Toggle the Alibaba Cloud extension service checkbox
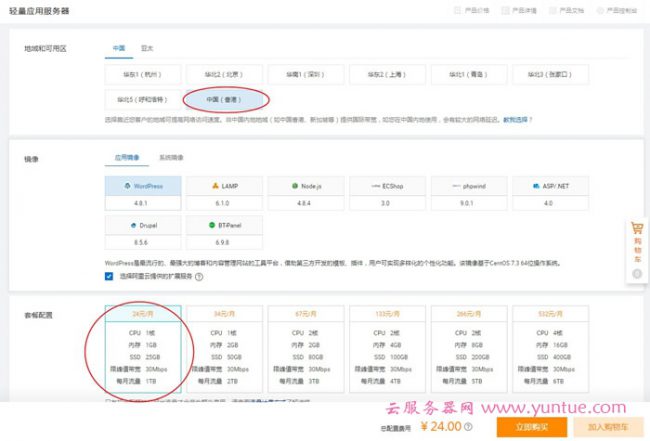The image size is (650, 441). (x=109, y=277)
